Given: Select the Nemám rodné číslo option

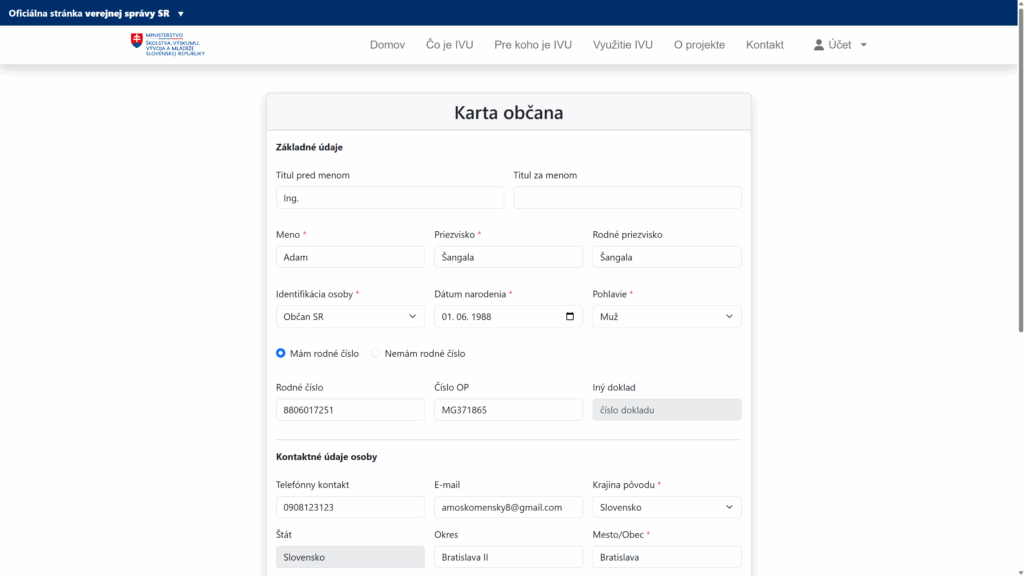Looking at the screenshot, I should click(376, 352).
